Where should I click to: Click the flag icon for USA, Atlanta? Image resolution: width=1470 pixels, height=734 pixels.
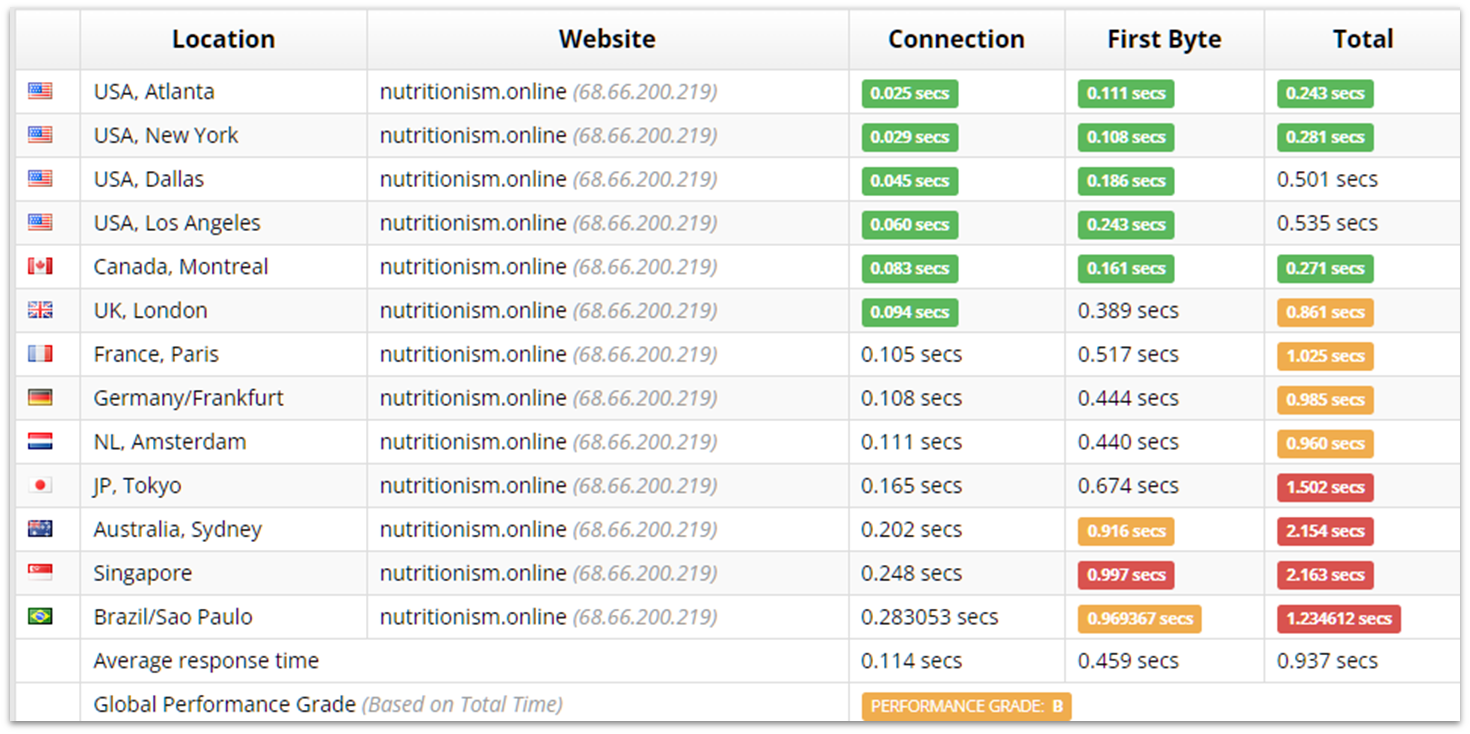40,91
